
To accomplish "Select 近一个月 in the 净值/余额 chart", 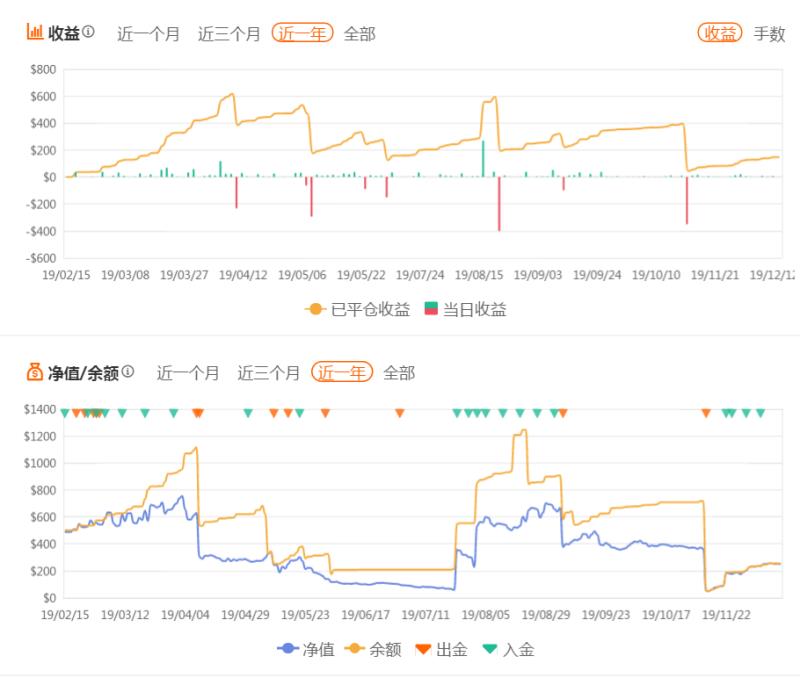I will pos(188,373).
